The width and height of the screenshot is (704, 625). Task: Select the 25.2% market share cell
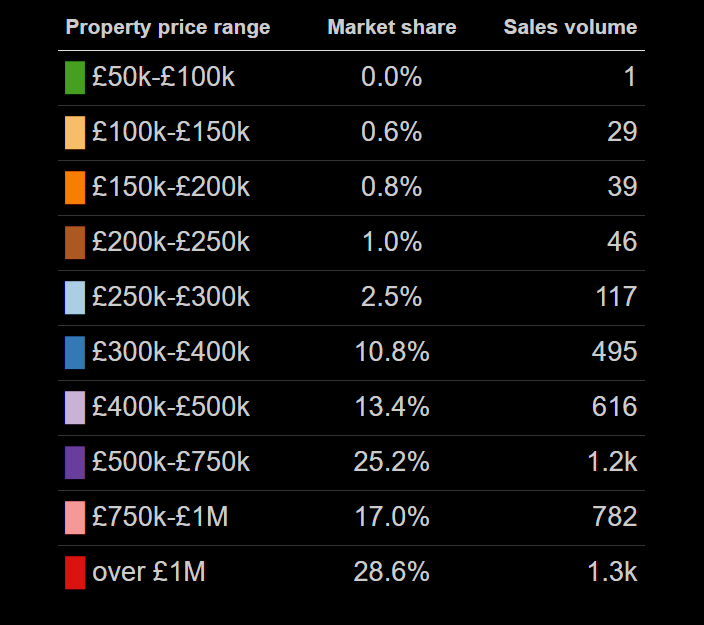392,462
